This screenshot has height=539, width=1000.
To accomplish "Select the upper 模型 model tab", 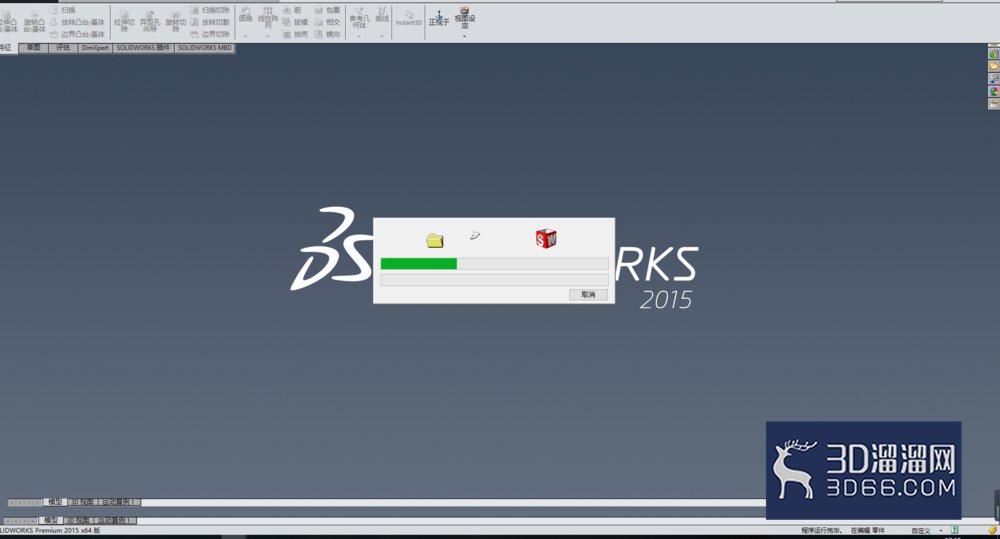I will [x=55, y=503].
